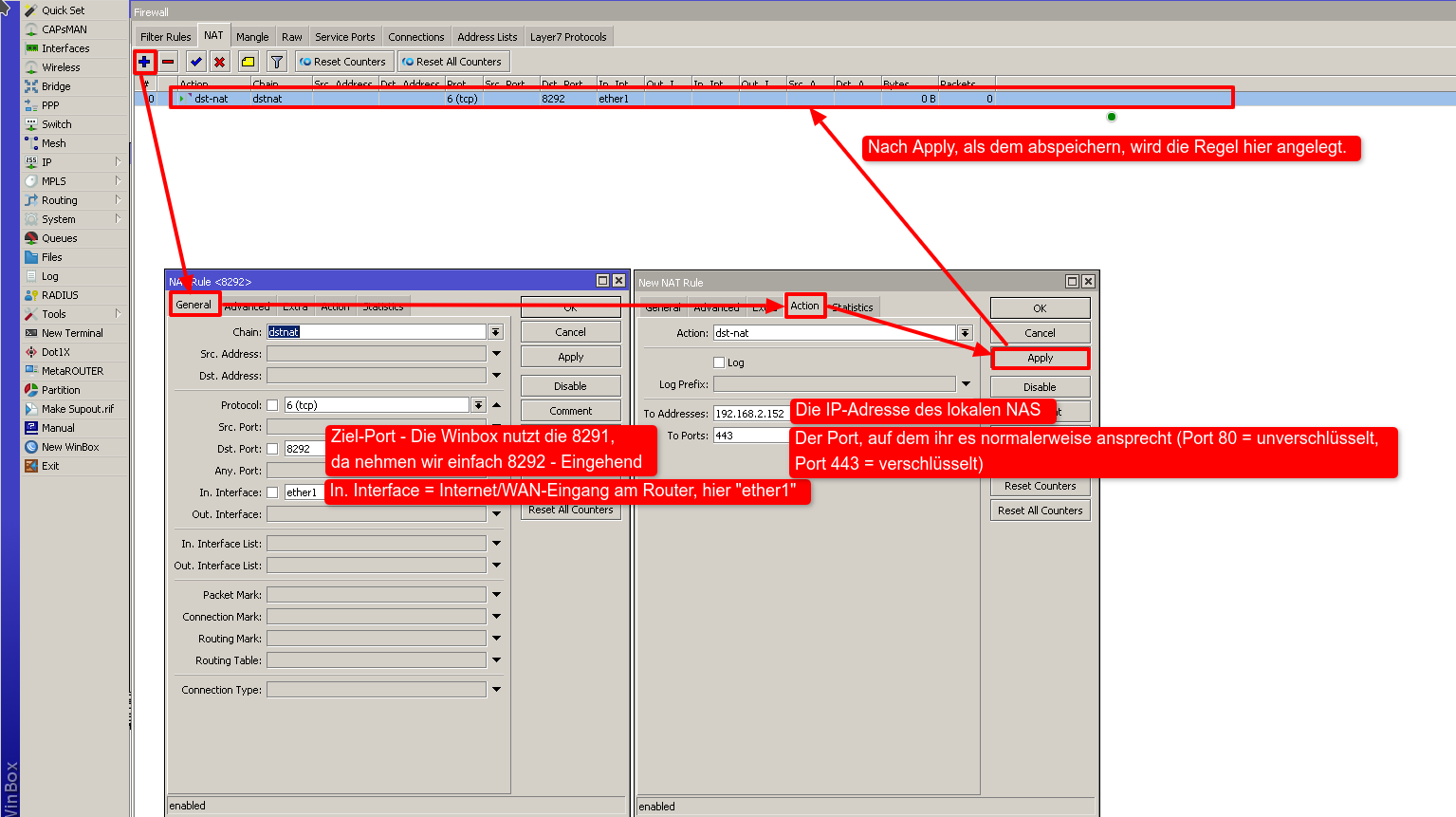Image resolution: width=1456 pixels, height=817 pixels.
Task: Expand the Src. Address field arrow
Action: [x=496, y=354]
